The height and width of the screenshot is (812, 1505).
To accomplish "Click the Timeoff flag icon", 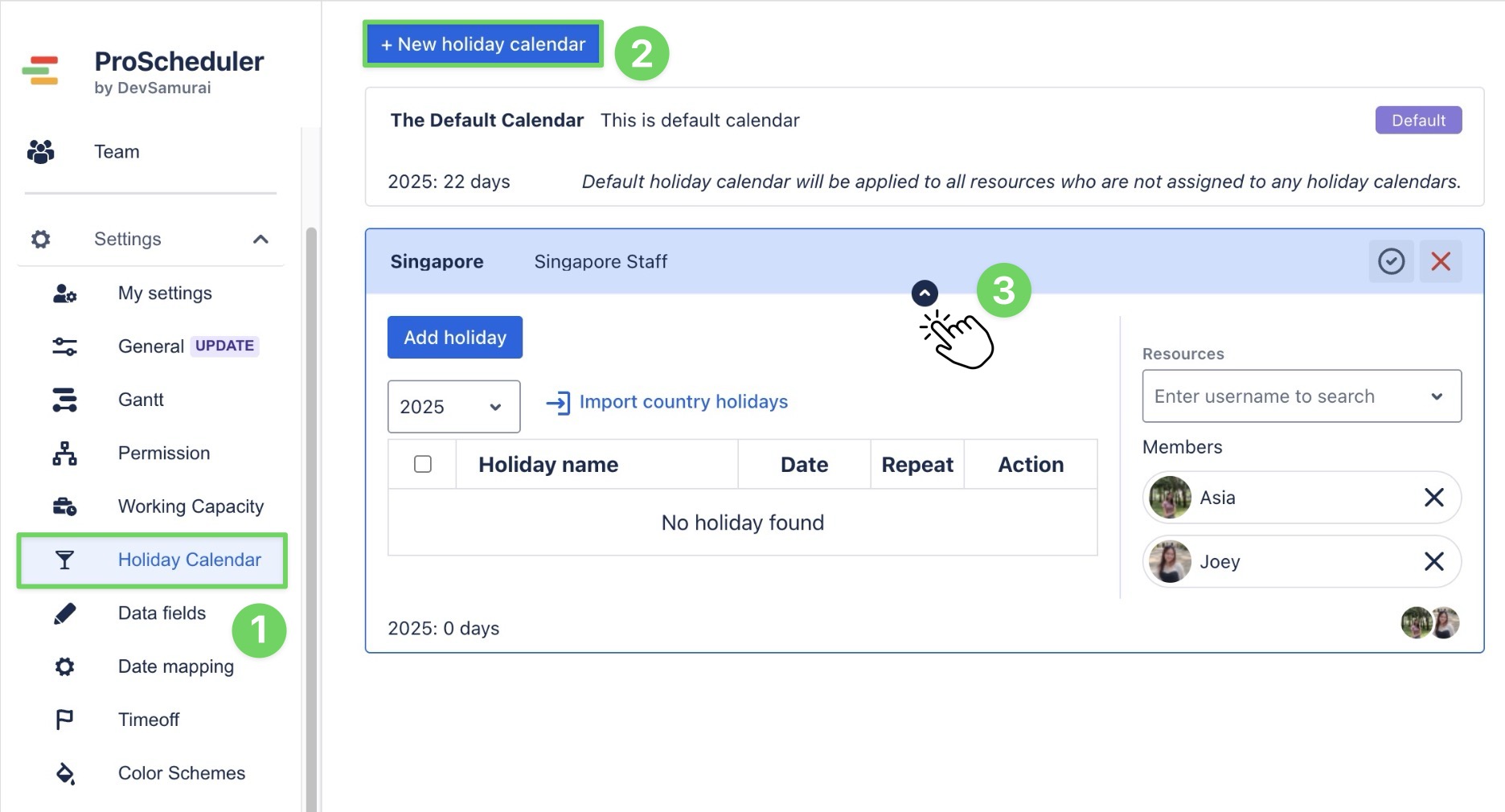I will [64, 720].
